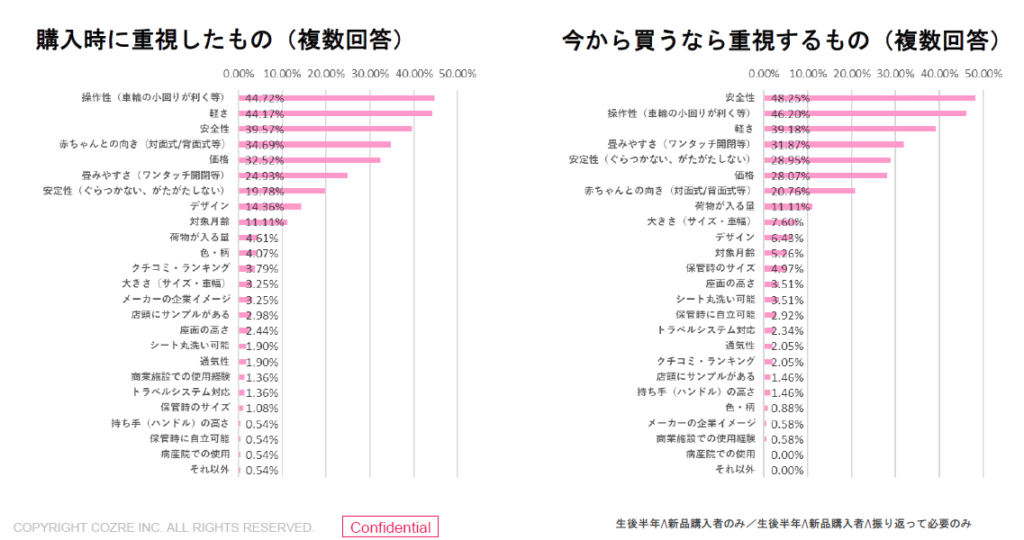Screen dimensions: 1024x540
Task: Click the 32.52% 価格 bar in left chart
Action: click(310, 160)
